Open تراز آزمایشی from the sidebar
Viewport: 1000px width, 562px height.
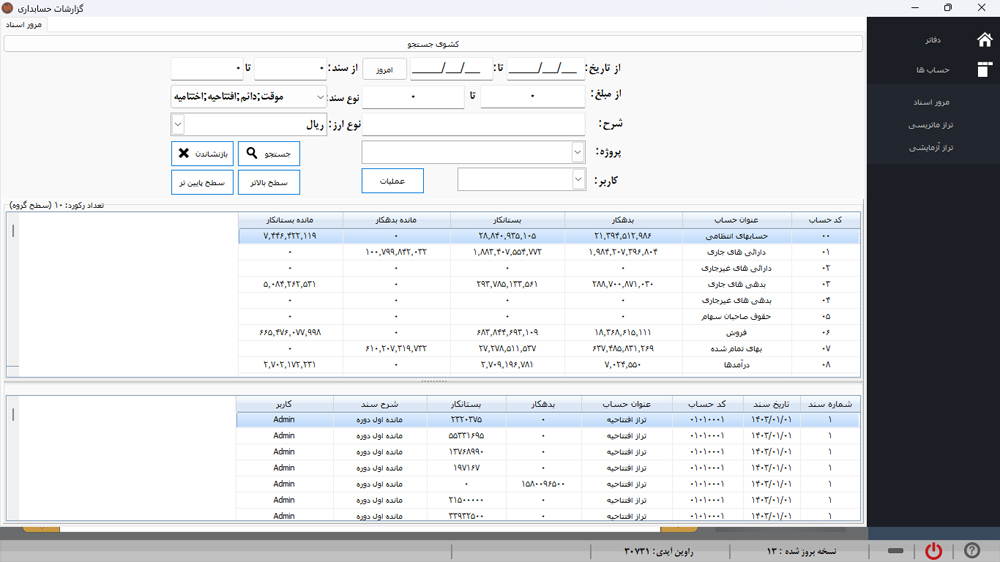[930, 147]
